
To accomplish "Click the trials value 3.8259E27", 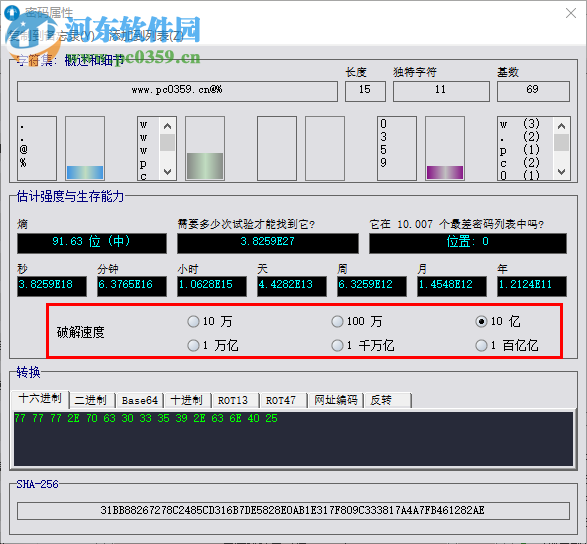I will point(268,243).
